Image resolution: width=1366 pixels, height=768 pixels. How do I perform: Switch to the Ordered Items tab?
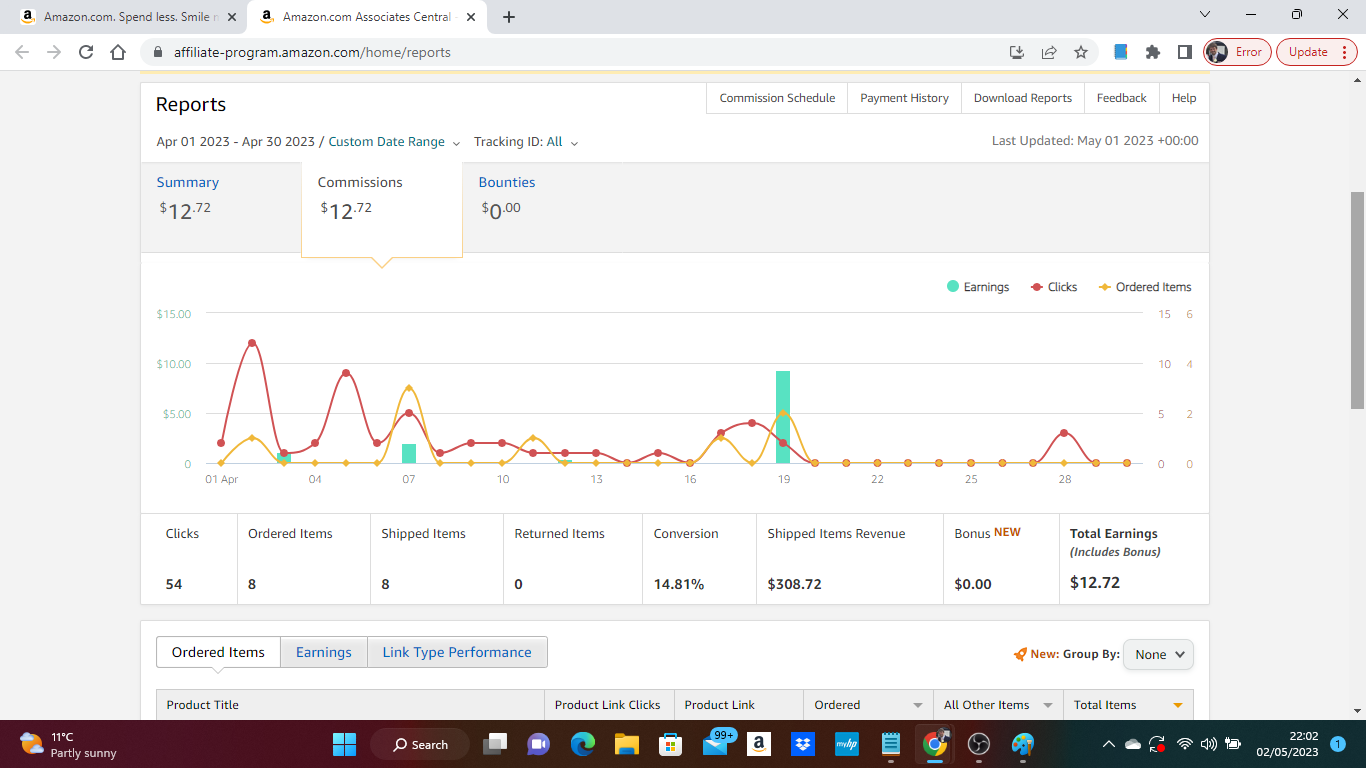pos(218,652)
